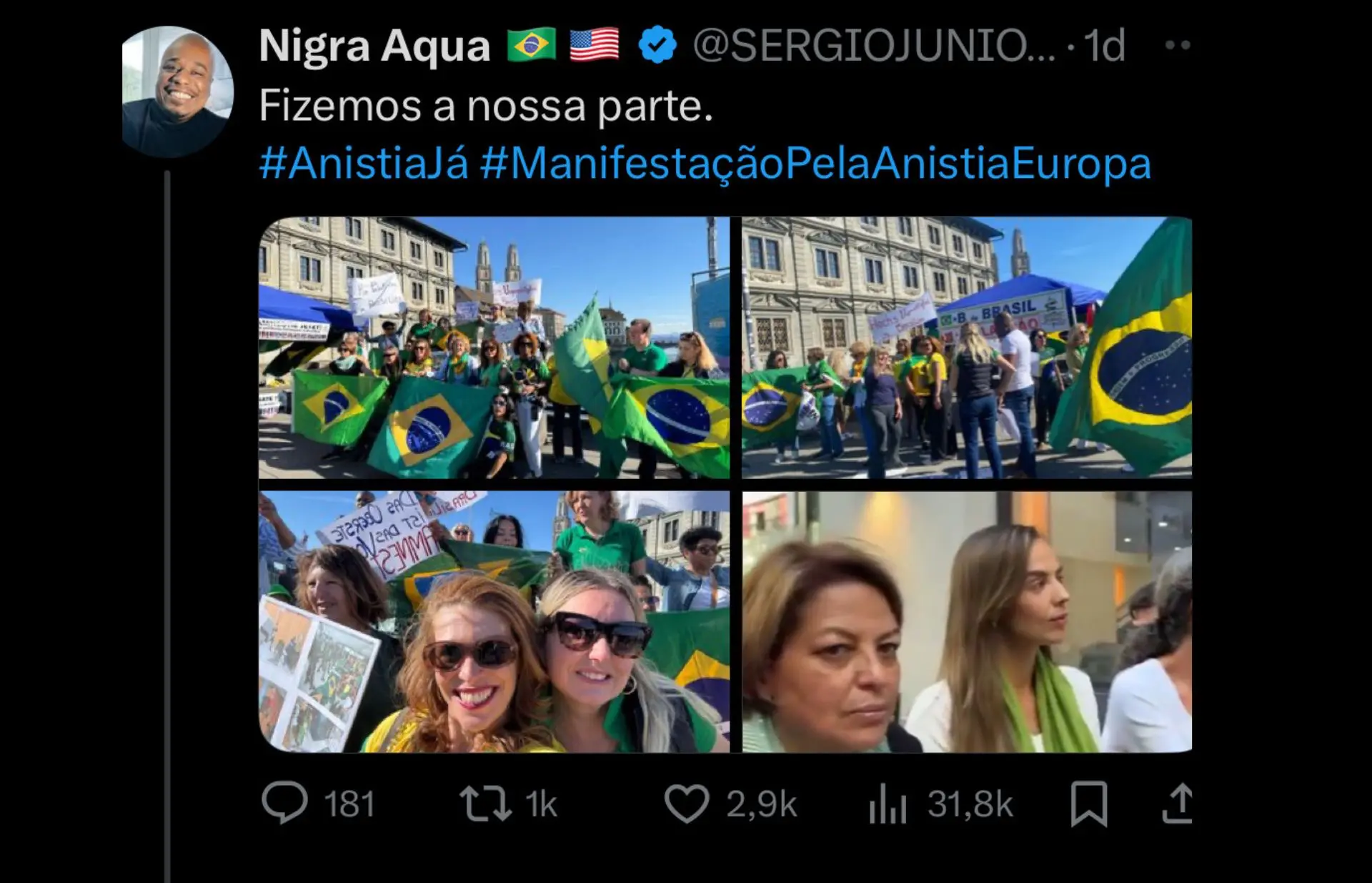Click the blue verified badge
The image size is (1372, 883).
[657, 45]
